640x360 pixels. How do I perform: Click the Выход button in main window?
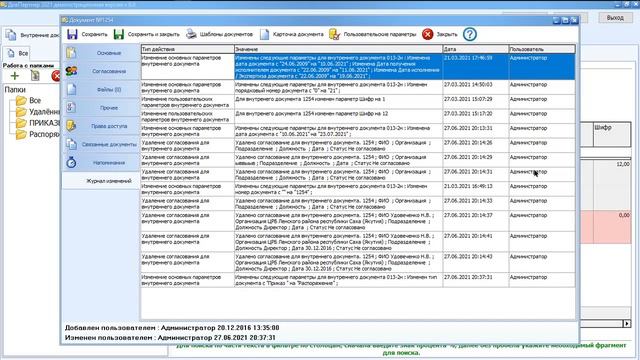[x=615, y=18]
